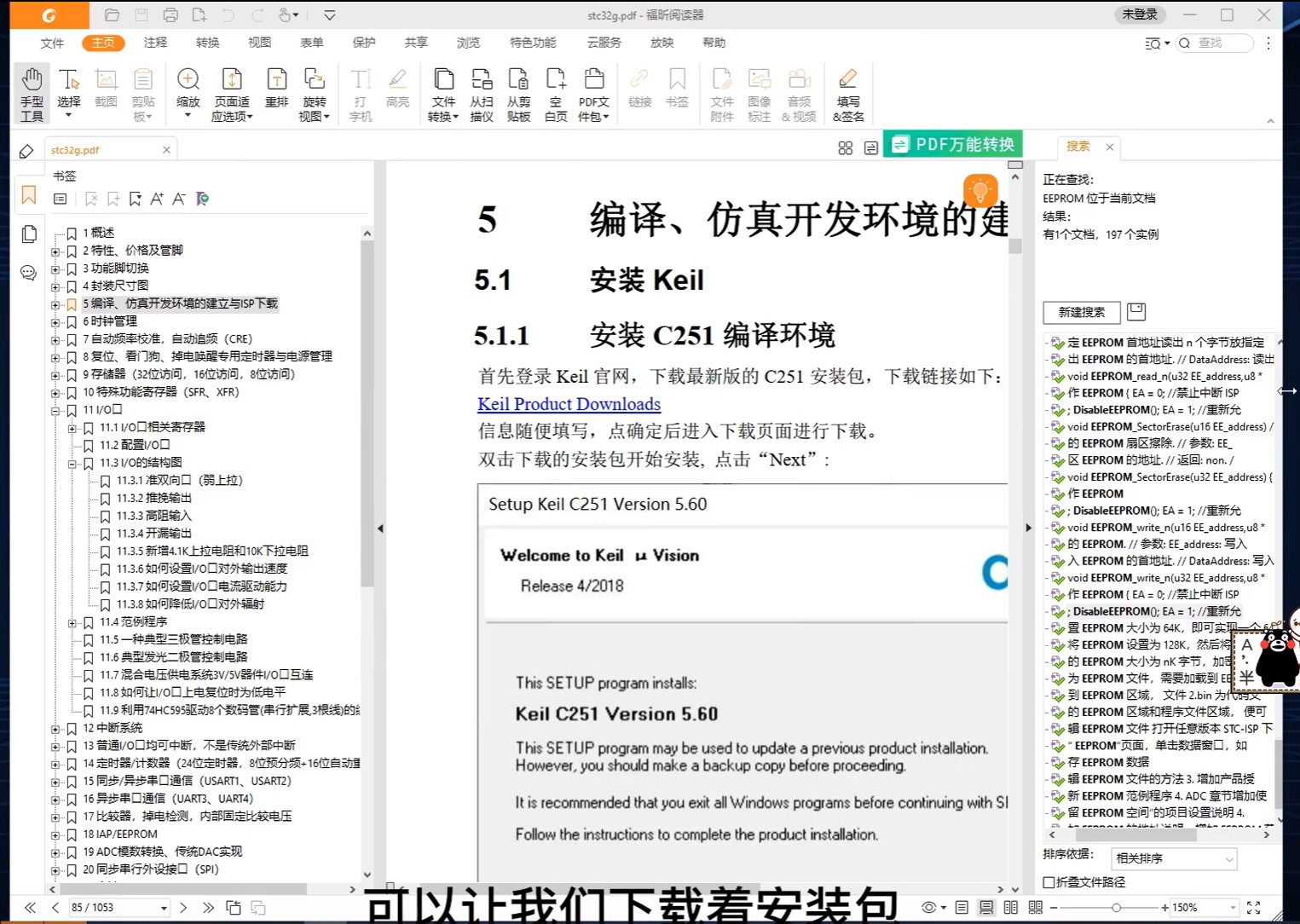Switch to single page view icon

tap(962, 908)
